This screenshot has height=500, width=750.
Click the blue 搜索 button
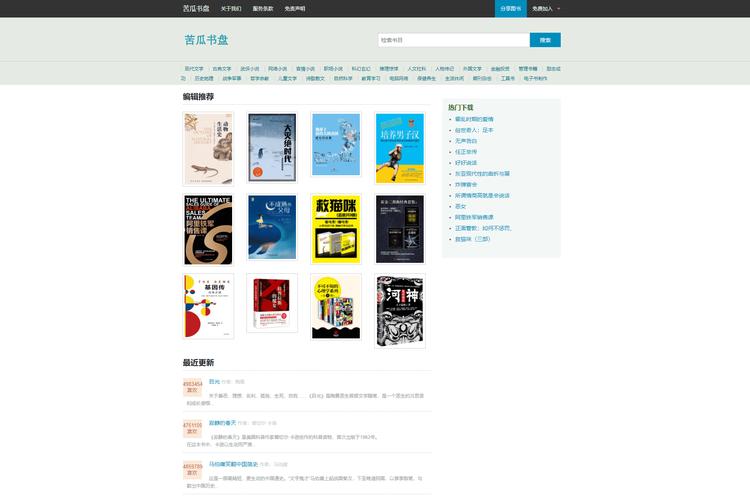[545, 40]
